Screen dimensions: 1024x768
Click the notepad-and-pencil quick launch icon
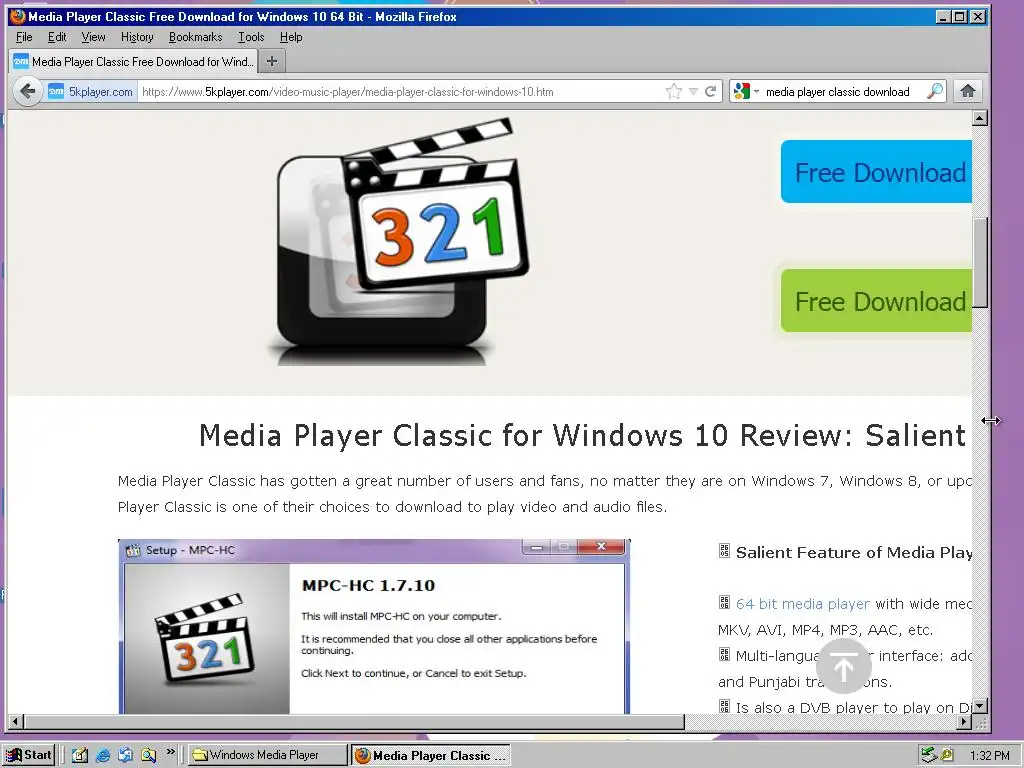click(x=80, y=756)
